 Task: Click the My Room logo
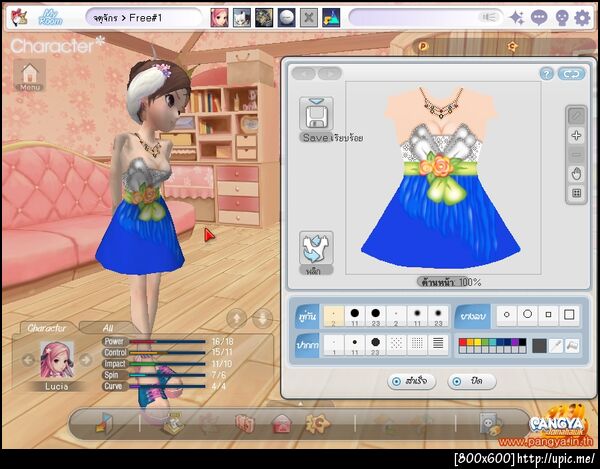tap(51, 18)
